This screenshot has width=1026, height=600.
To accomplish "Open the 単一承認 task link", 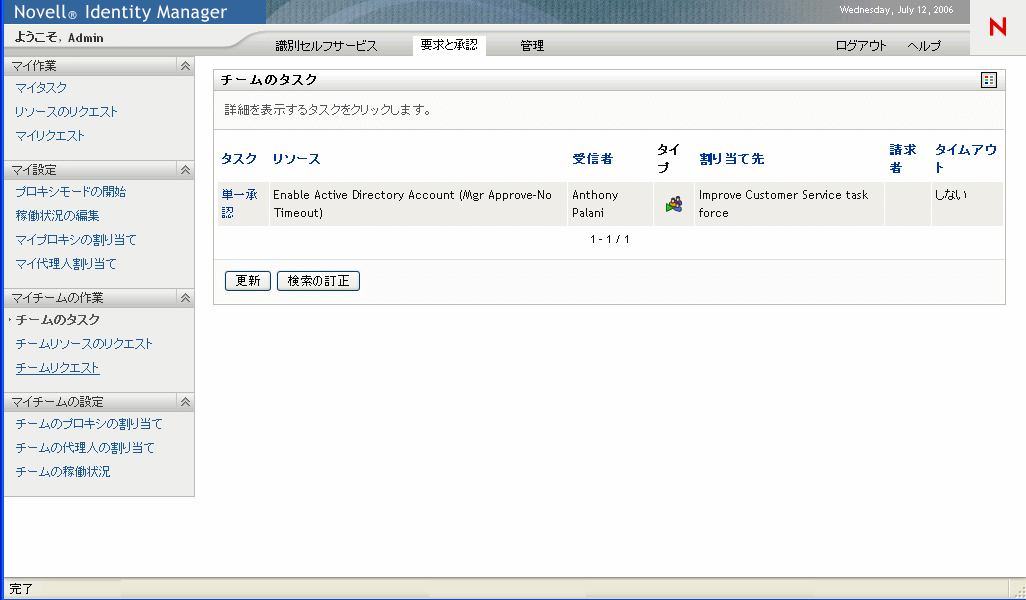I will click(239, 204).
